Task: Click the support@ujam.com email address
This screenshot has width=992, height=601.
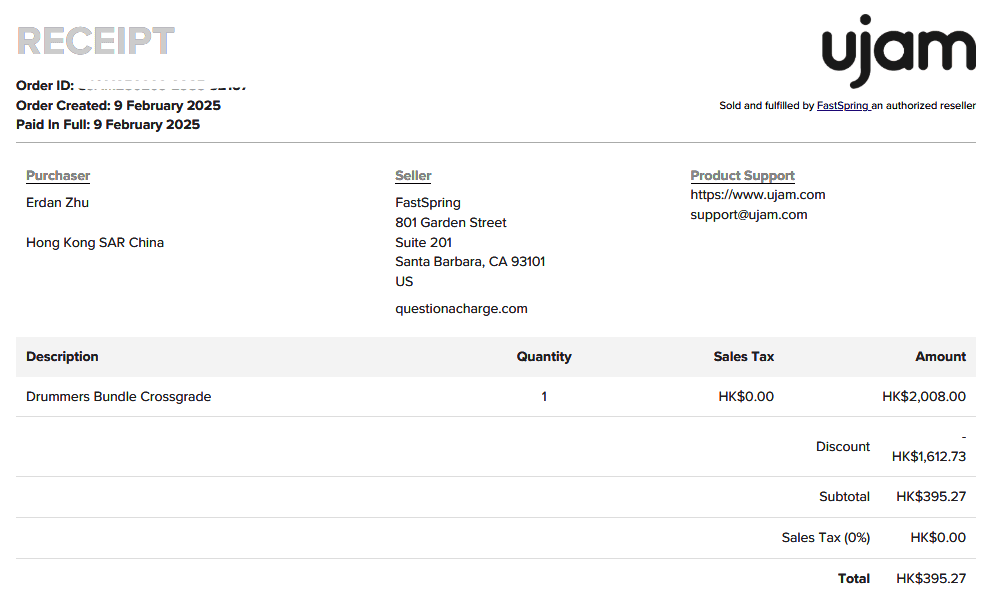Action: point(748,215)
